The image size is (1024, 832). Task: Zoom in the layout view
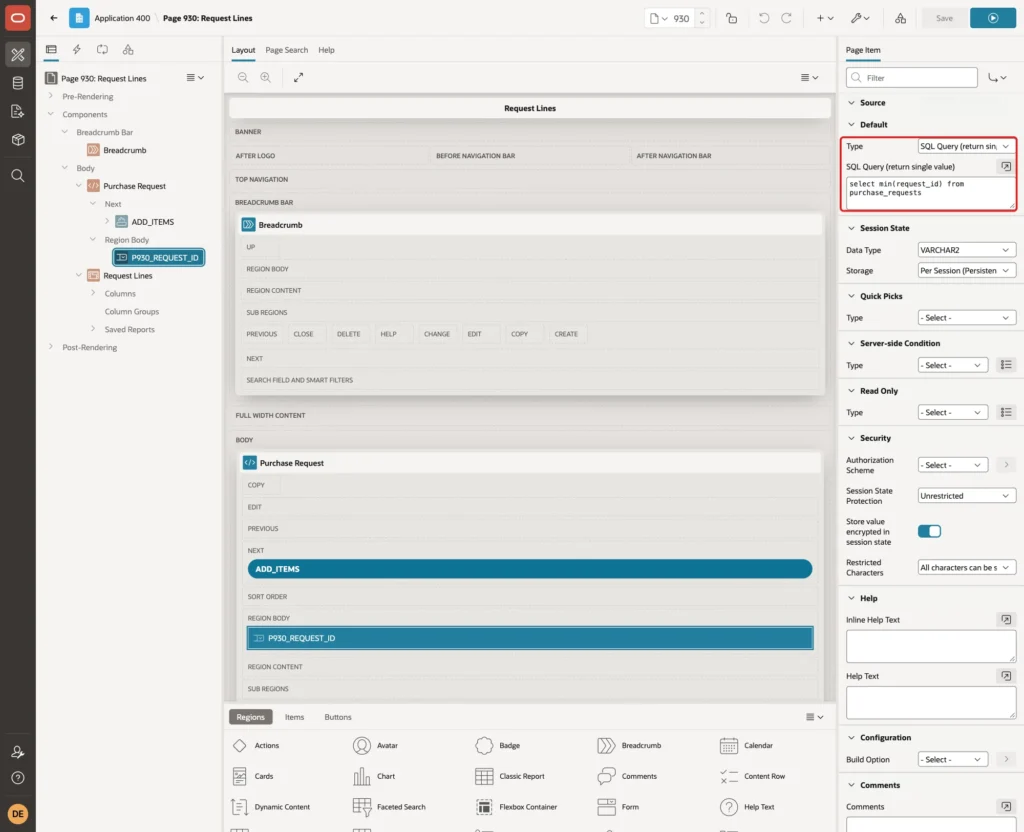tap(266, 77)
